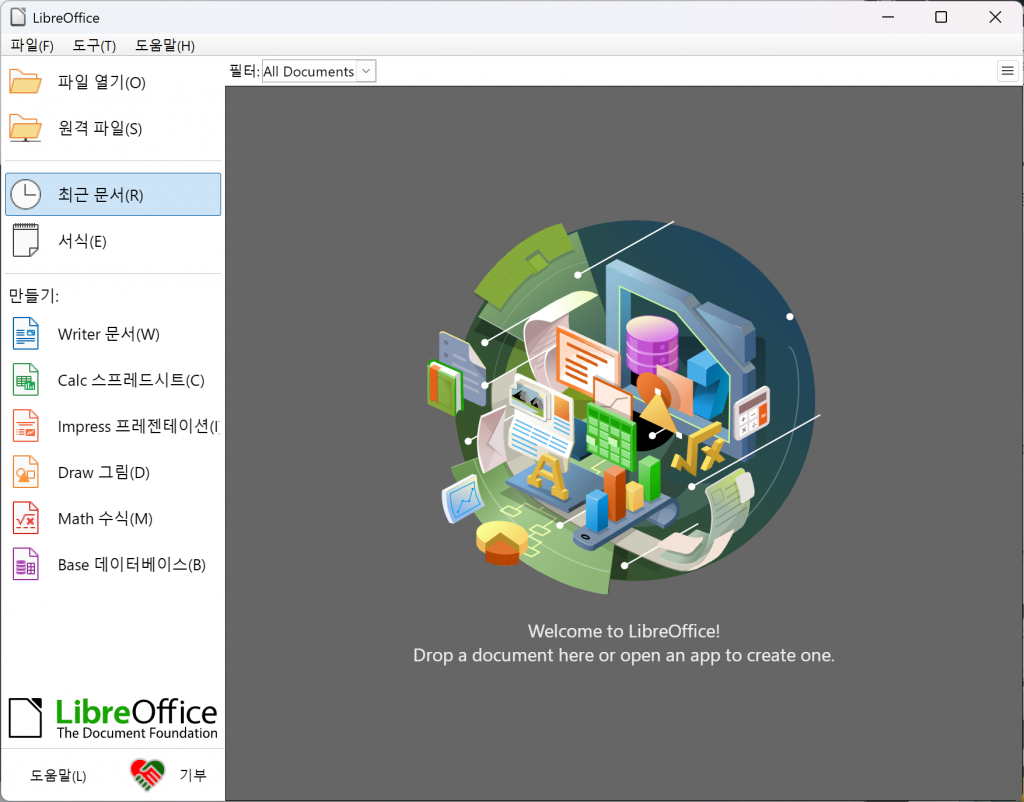The image size is (1024, 802).
Task: Create new Draw 그림(D)
Action: click(x=104, y=472)
